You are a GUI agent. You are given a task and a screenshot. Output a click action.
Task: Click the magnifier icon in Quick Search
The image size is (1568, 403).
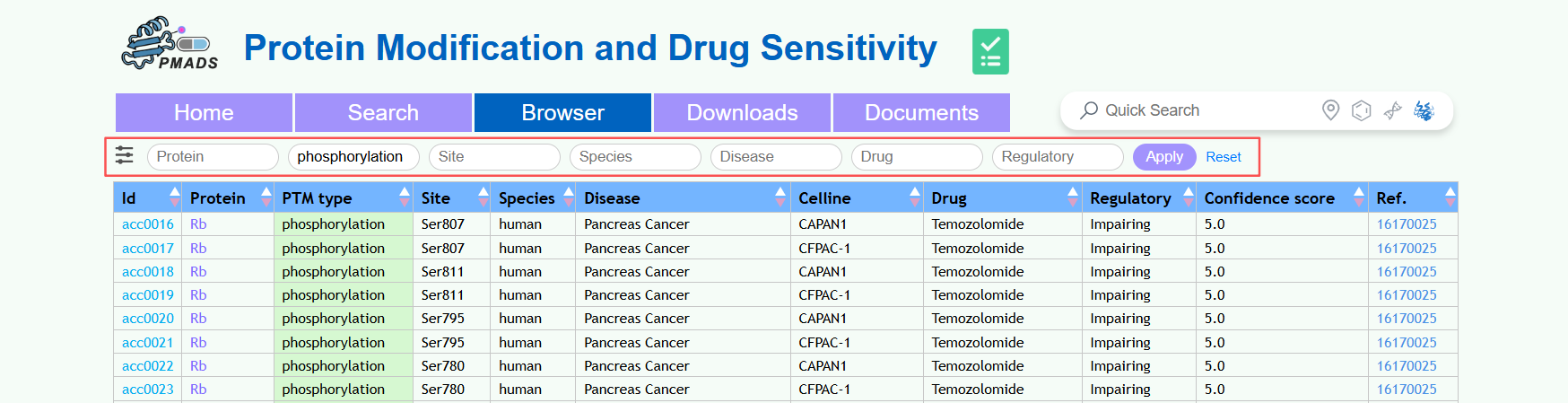tap(1089, 110)
